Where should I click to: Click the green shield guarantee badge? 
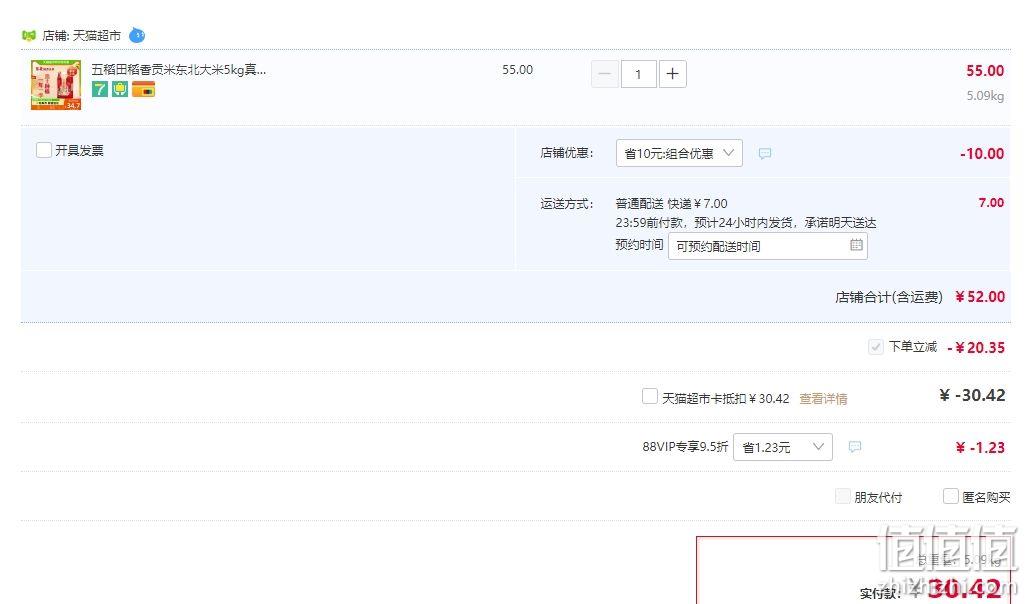120,89
